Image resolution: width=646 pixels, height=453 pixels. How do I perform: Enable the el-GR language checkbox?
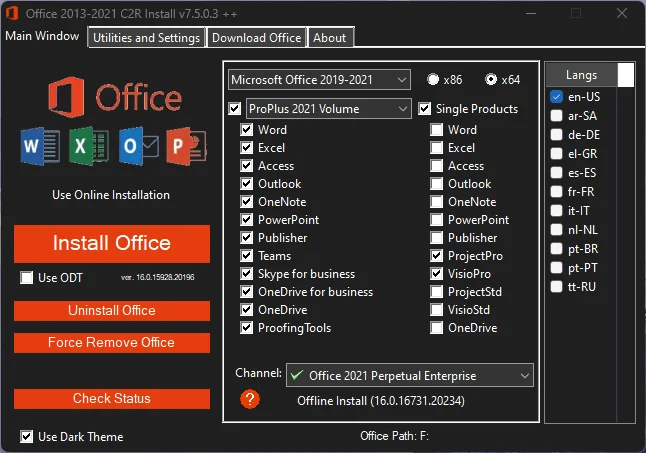(557, 154)
